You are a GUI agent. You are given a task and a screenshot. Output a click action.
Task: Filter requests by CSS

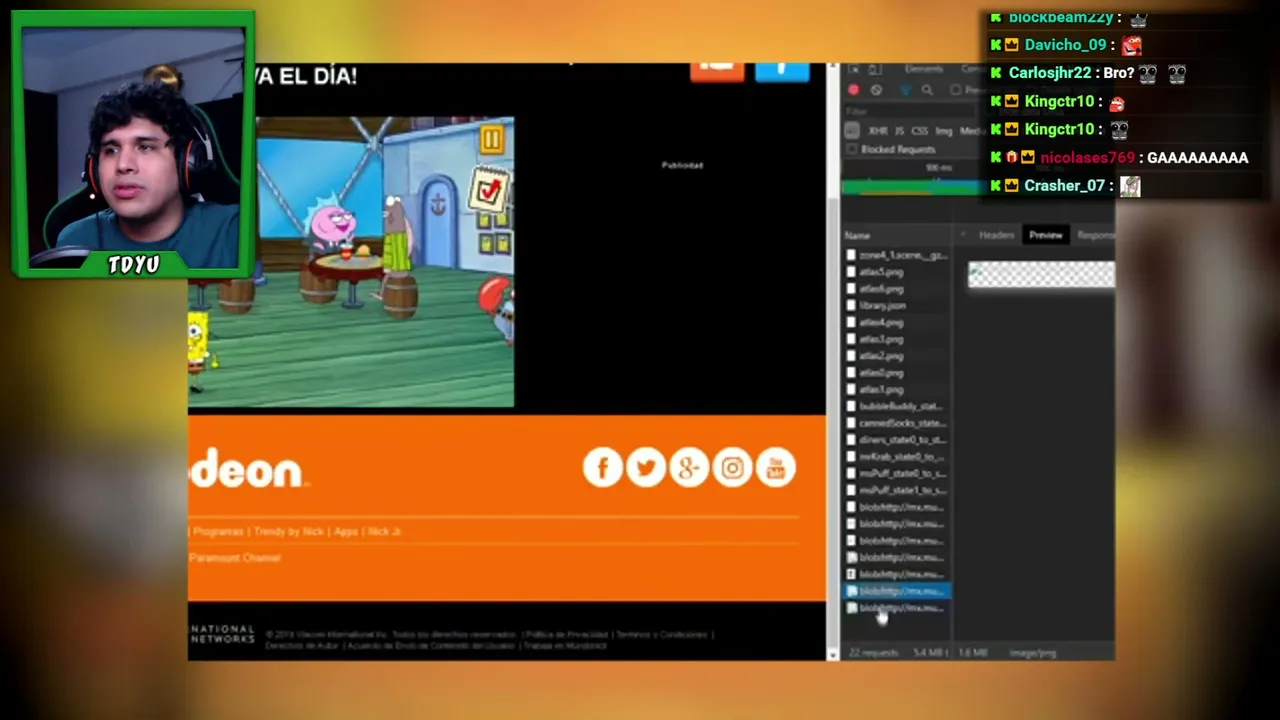click(919, 131)
